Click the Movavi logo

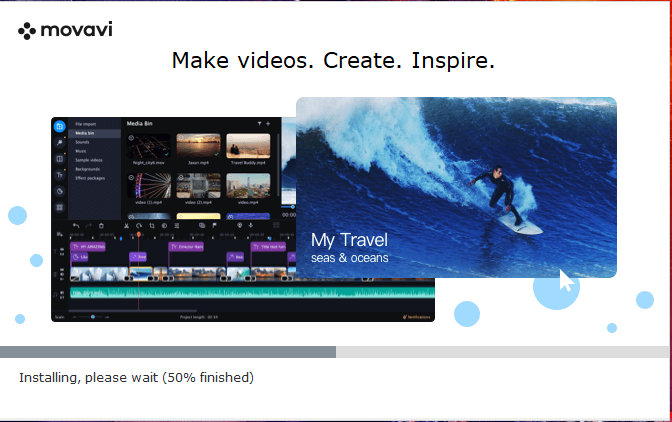tap(65, 30)
